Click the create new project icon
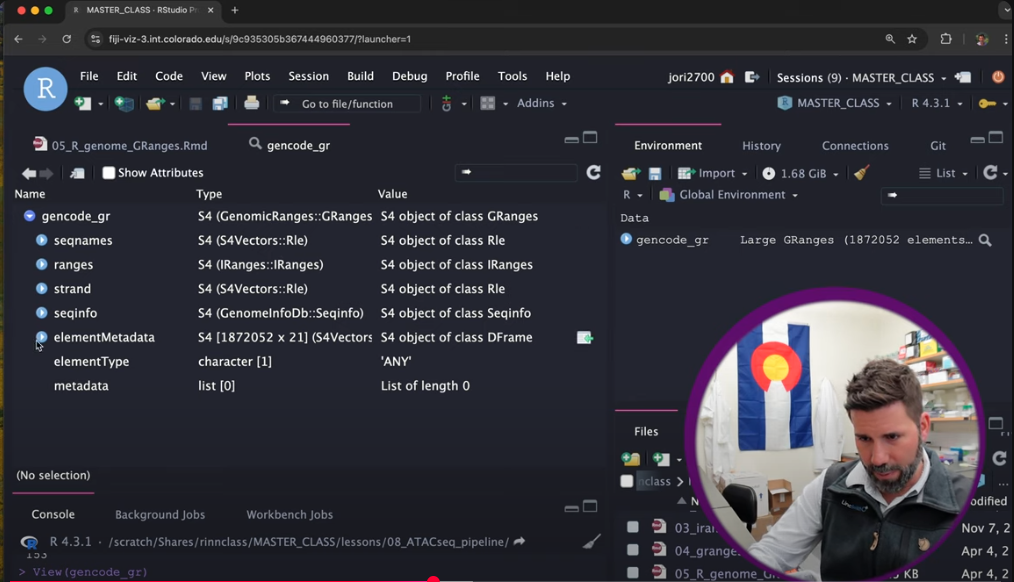The height and width of the screenshot is (582, 1014). 124,103
